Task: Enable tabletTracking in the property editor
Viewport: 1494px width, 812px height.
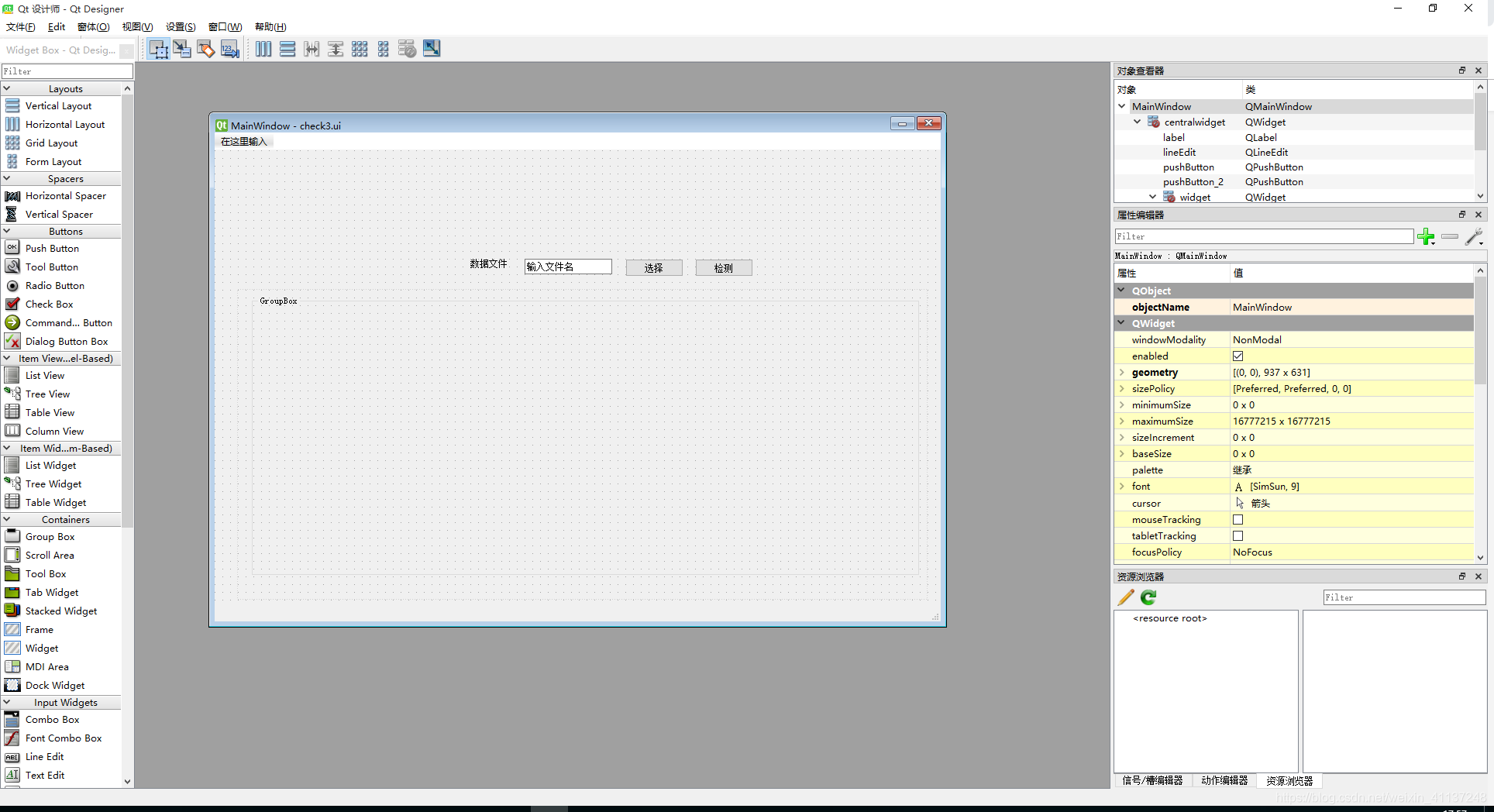Action: 1238,535
